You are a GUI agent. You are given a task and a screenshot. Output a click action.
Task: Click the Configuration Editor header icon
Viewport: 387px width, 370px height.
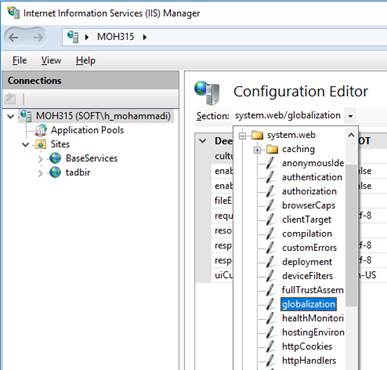(x=207, y=92)
